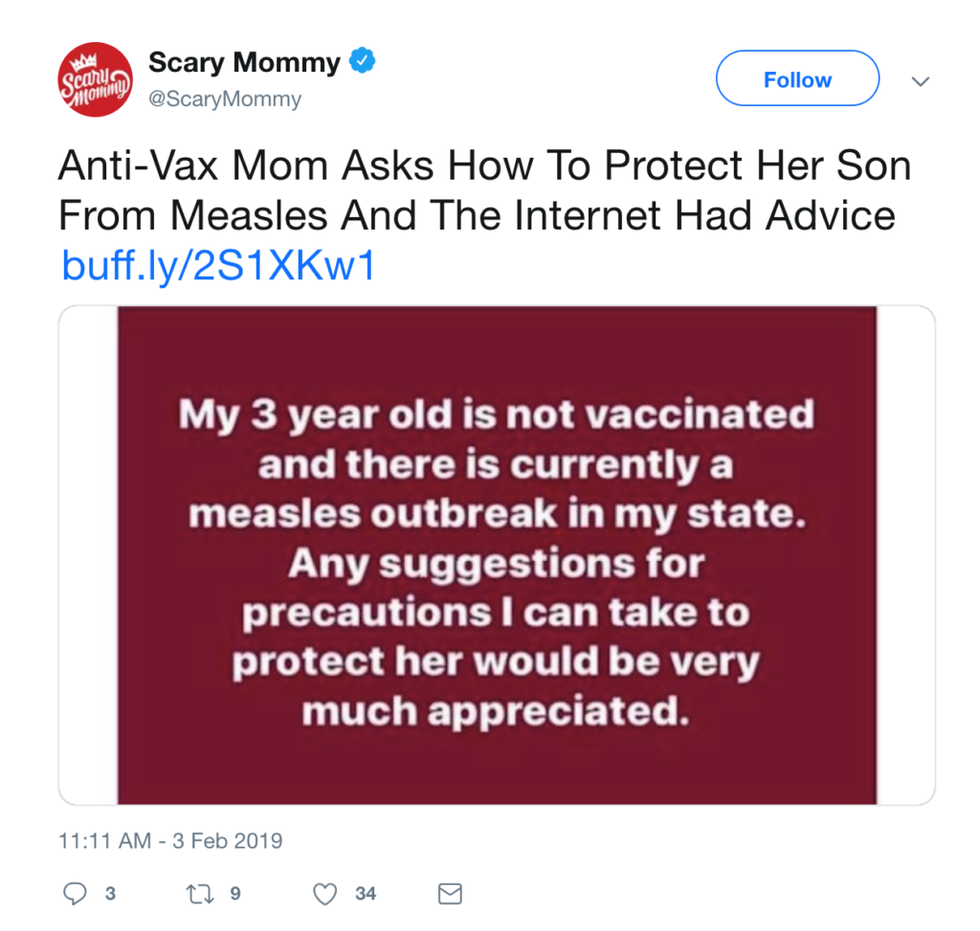Screen dimensions: 980x931
Task: Visit the @ScaryMommy handle
Action: pyautogui.click(x=225, y=99)
